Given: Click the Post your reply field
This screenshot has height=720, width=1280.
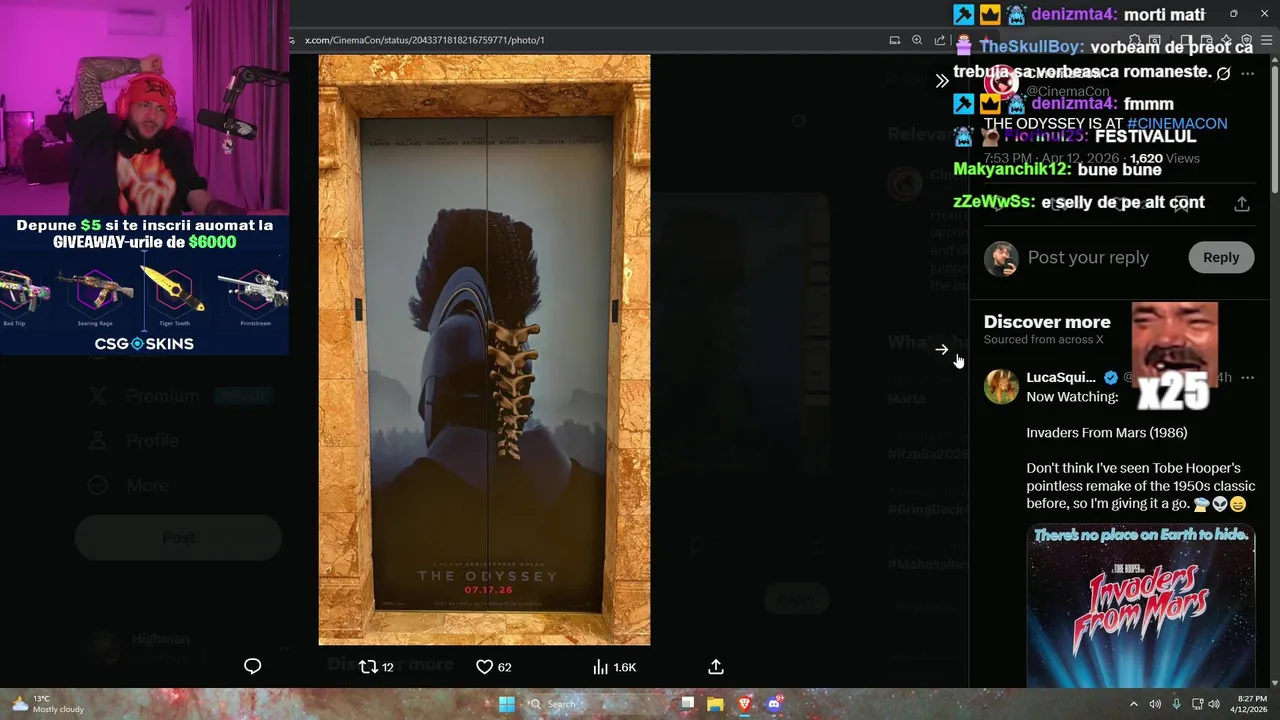Looking at the screenshot, I should point(1088,257).
